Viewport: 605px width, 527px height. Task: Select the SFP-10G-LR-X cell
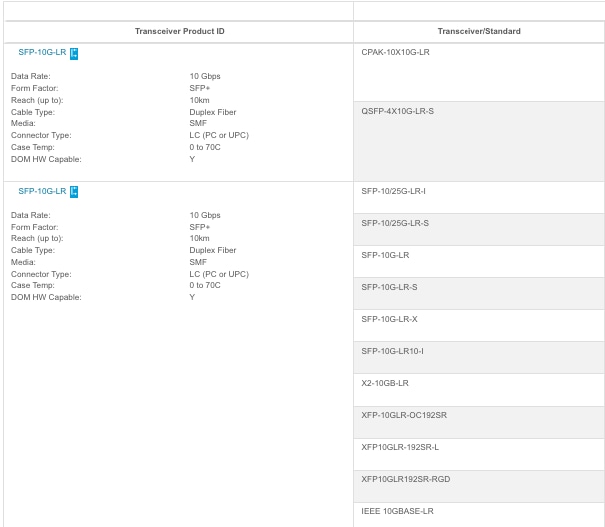pos(479,326)
